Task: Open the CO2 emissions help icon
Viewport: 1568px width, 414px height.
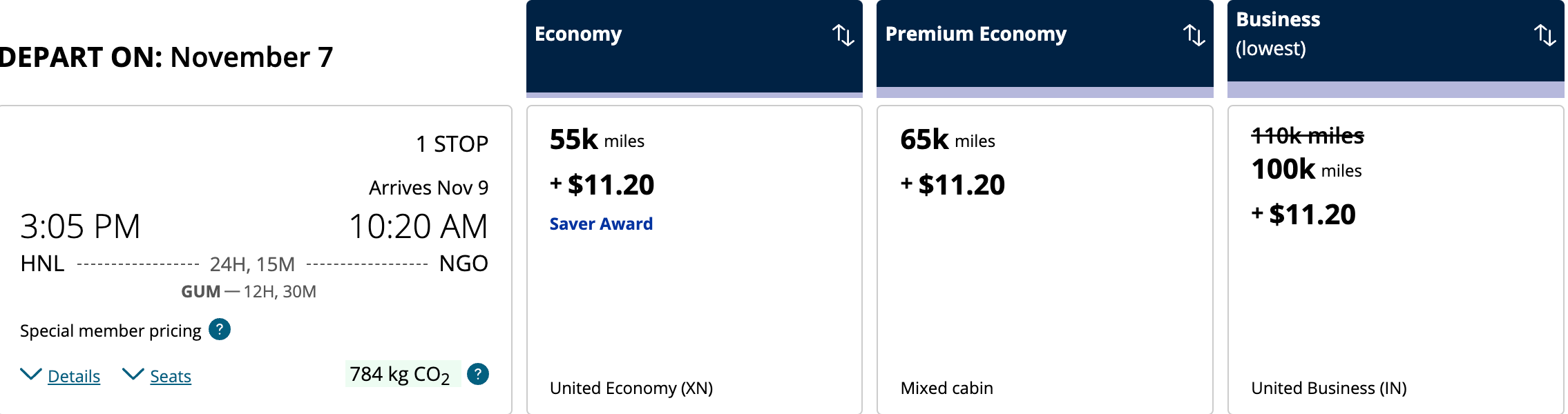Action: pyautogui.click(x=478, y=374)
